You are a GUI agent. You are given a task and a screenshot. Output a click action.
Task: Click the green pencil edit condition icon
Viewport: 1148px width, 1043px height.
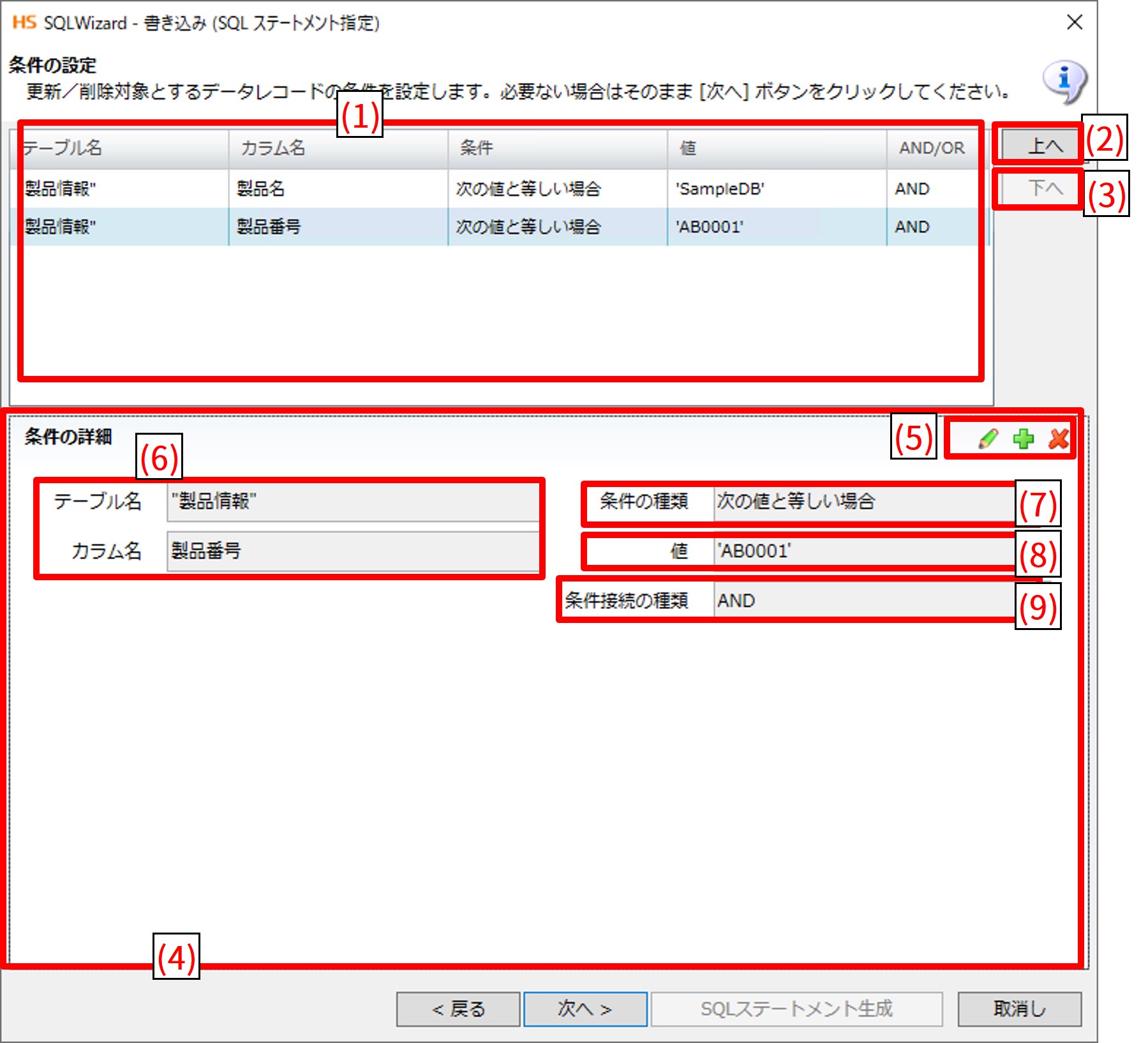click(x=988, y=439)
